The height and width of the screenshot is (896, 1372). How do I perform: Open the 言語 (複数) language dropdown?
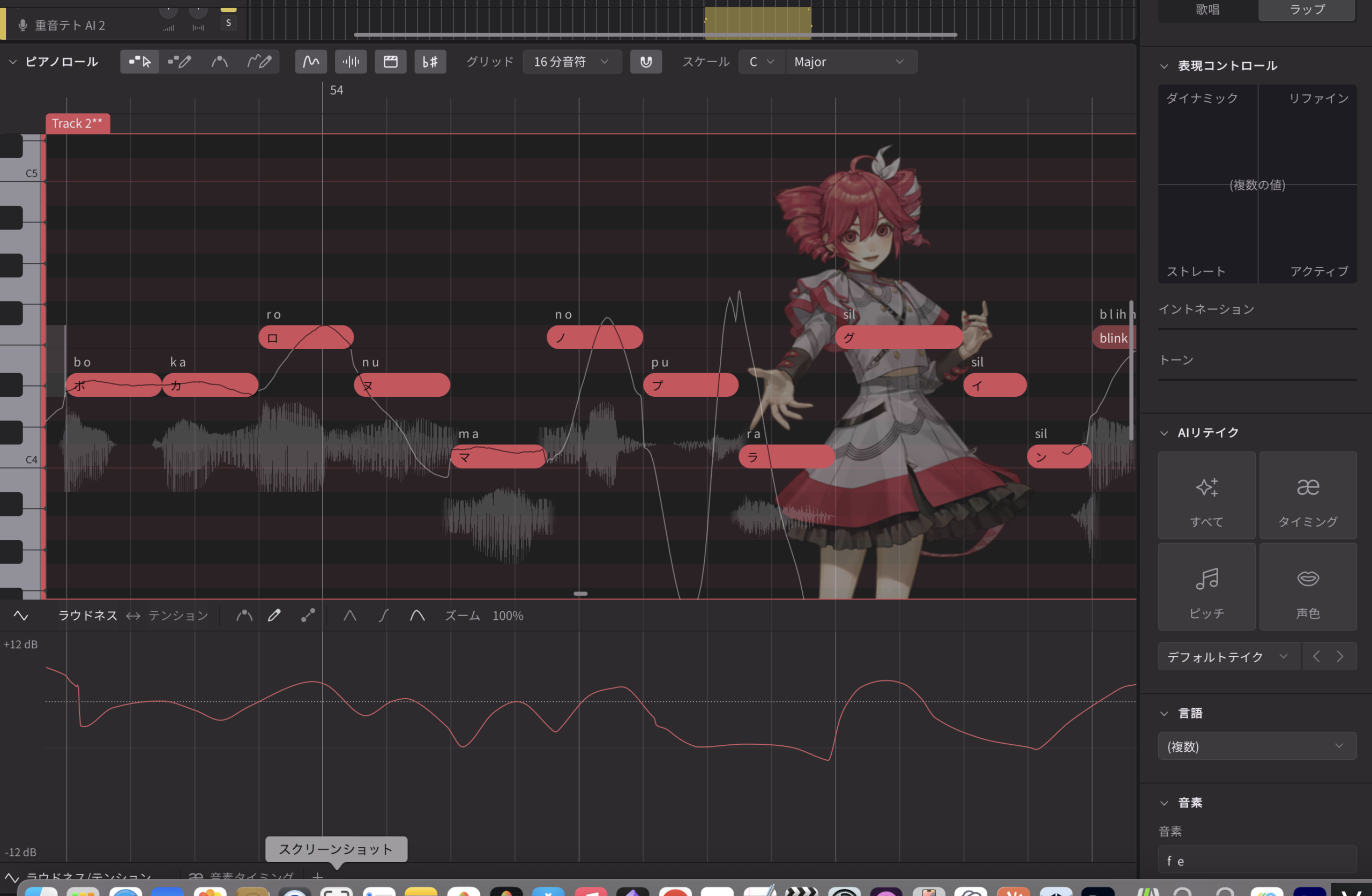click(1257, 746)
